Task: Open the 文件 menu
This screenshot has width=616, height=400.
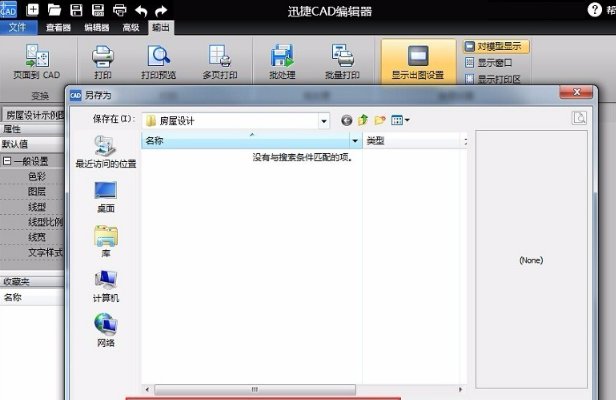Action: click(18, 27)
